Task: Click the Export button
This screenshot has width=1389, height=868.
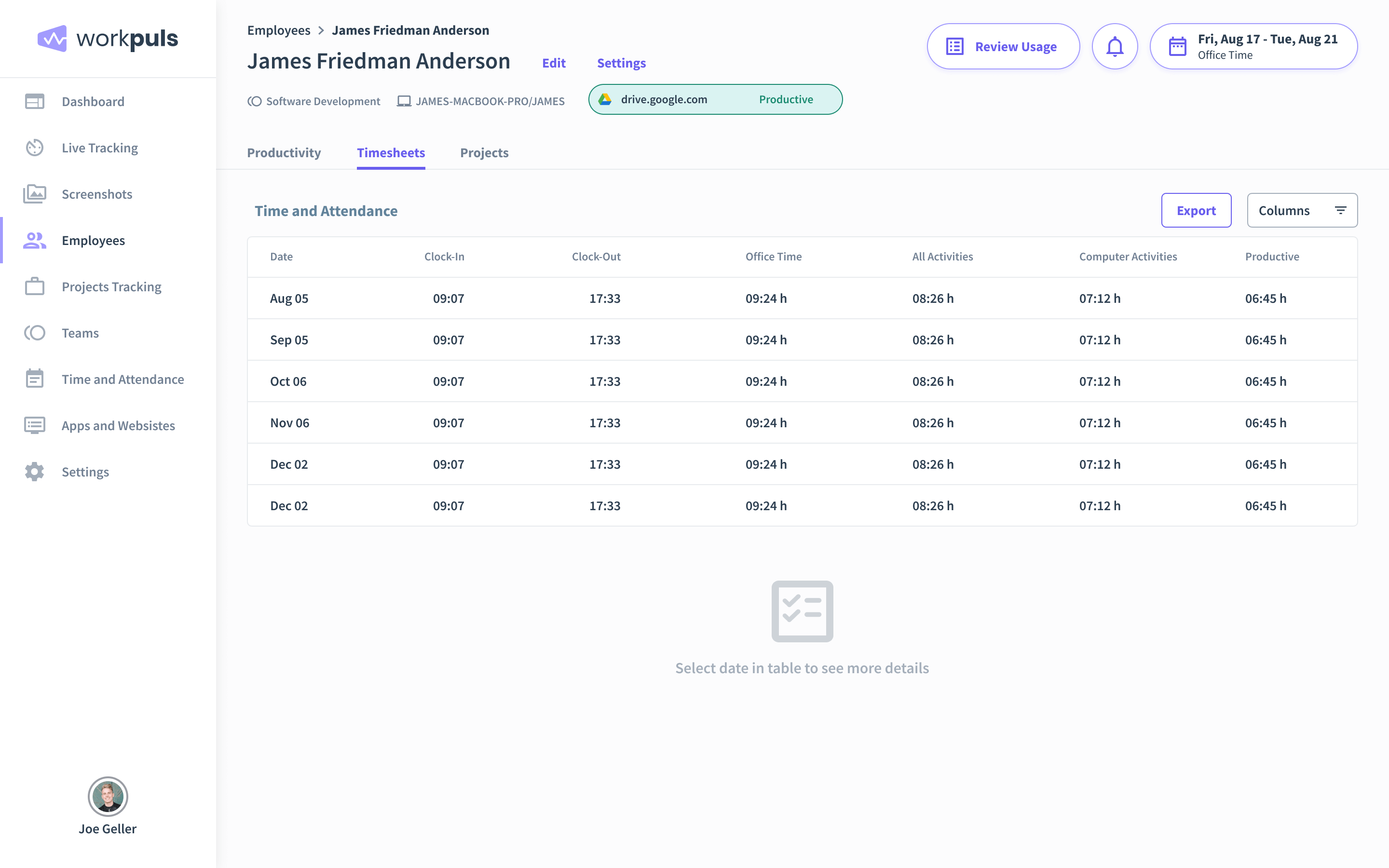Action: click(x=1196, y=210)
